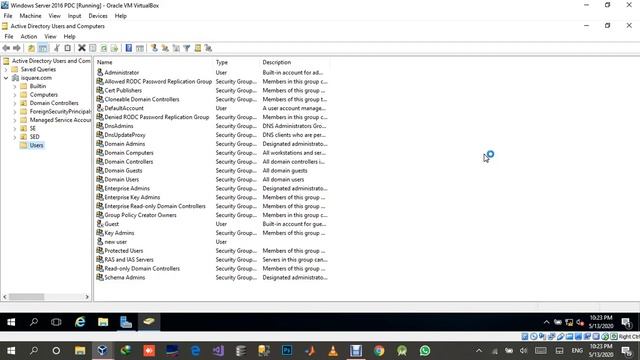Toggle the Show/Hide Console Tree toolbar icon
Screen dimensions: 640x360
pos(42,48)
